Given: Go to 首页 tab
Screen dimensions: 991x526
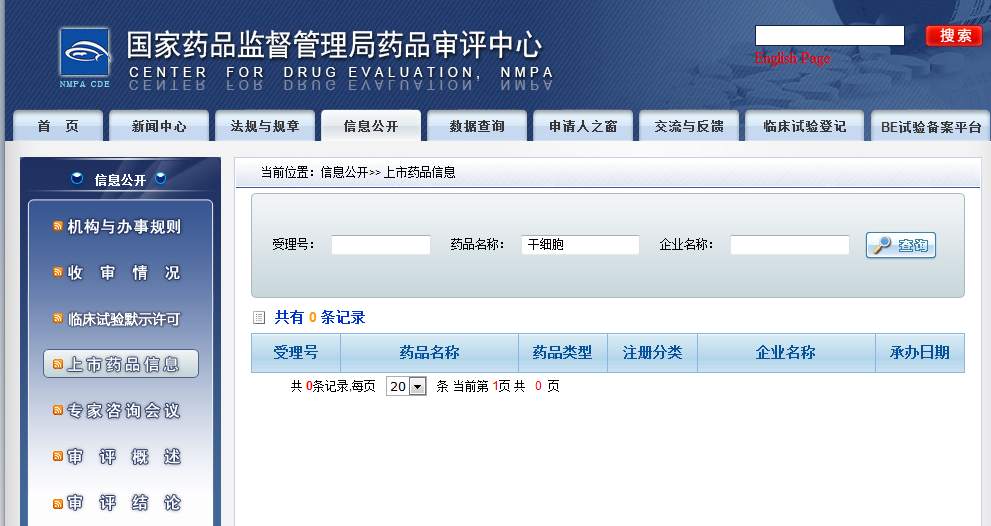Looking at the screenshot, I should (x=58, y=126).
